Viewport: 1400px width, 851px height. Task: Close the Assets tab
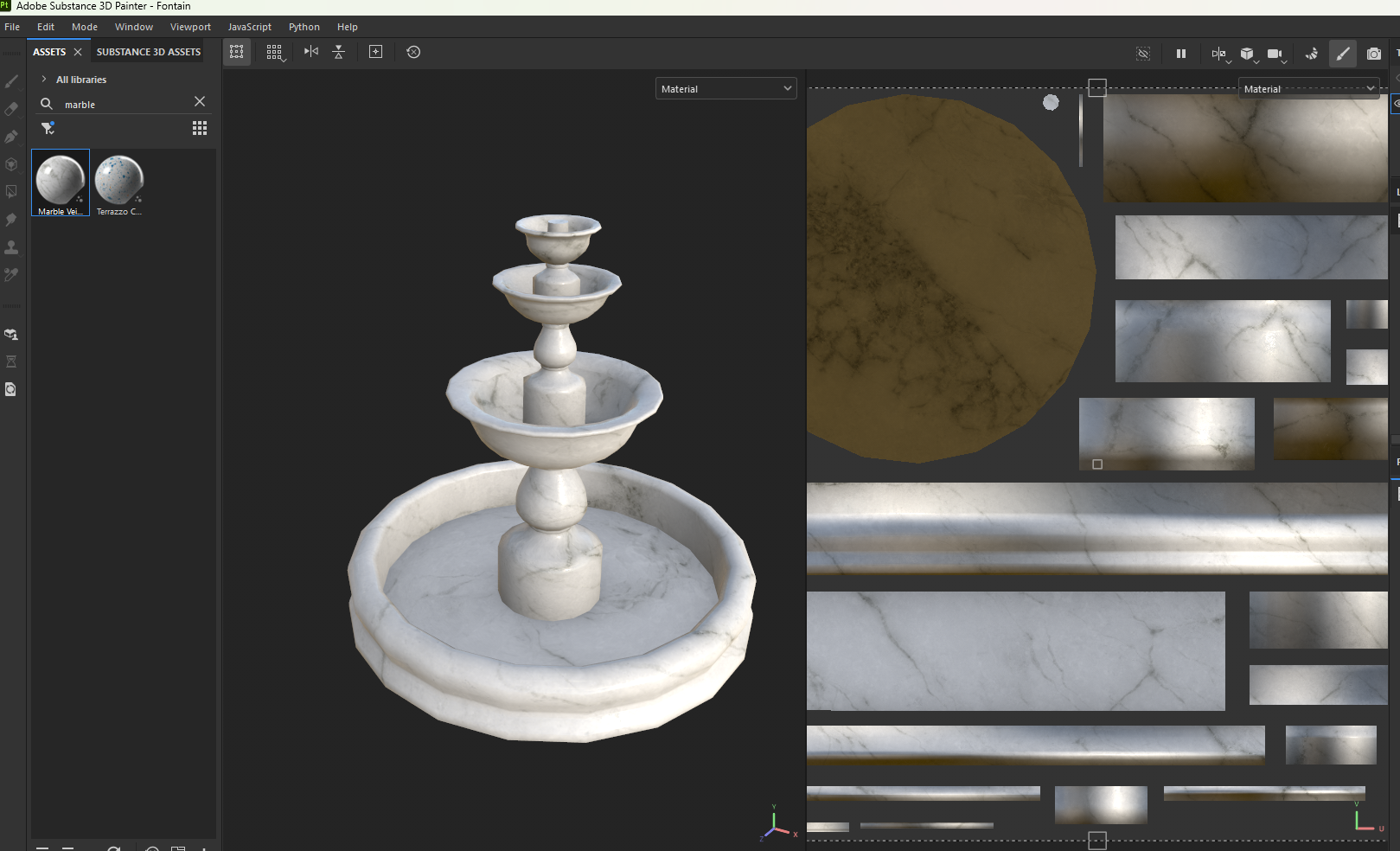point(78,52)
